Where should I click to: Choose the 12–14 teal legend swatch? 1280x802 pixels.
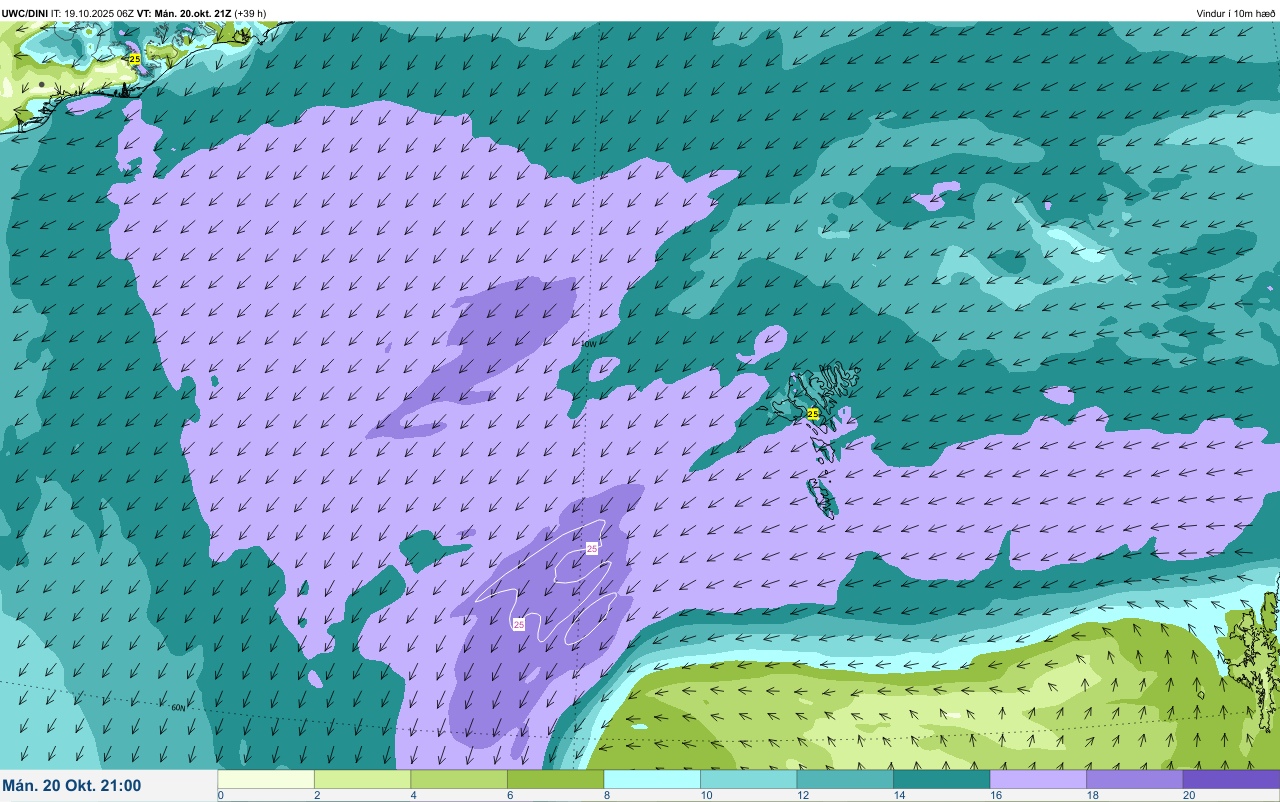click(845, 779)
